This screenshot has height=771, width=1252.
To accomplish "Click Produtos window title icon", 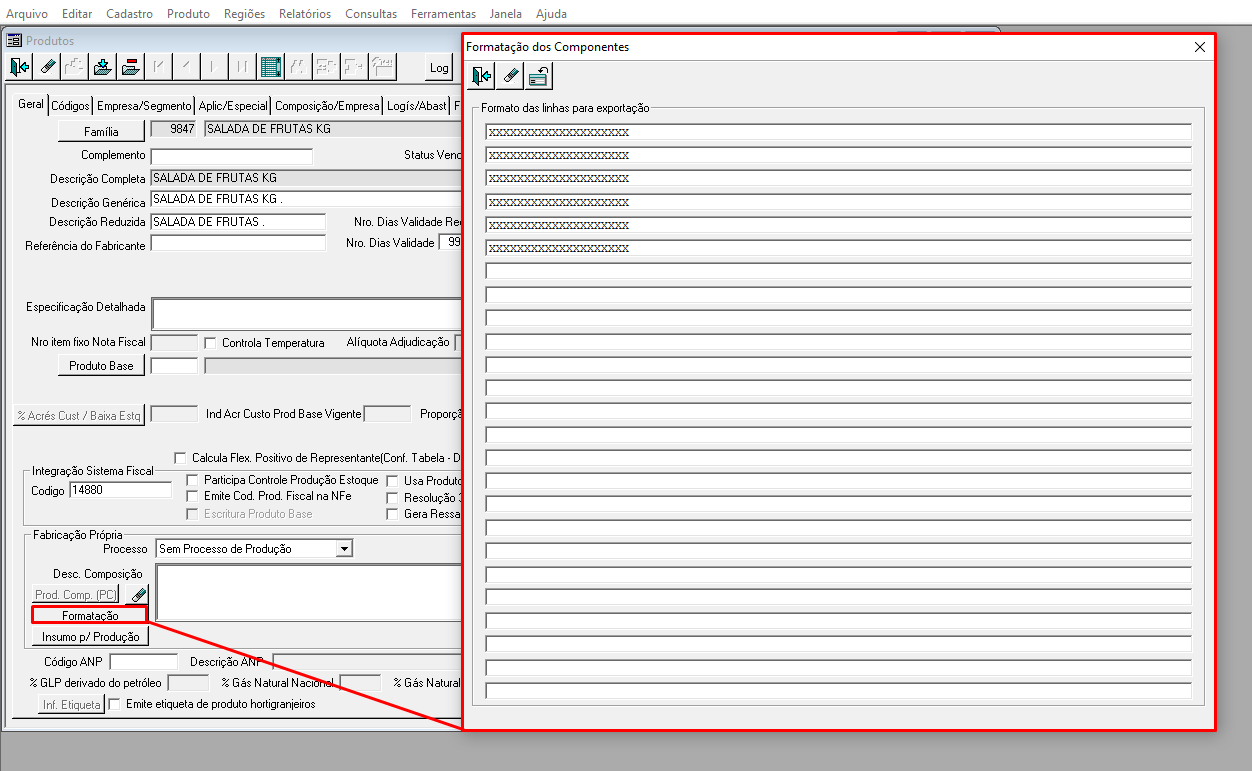I will [x=14, y=41].
